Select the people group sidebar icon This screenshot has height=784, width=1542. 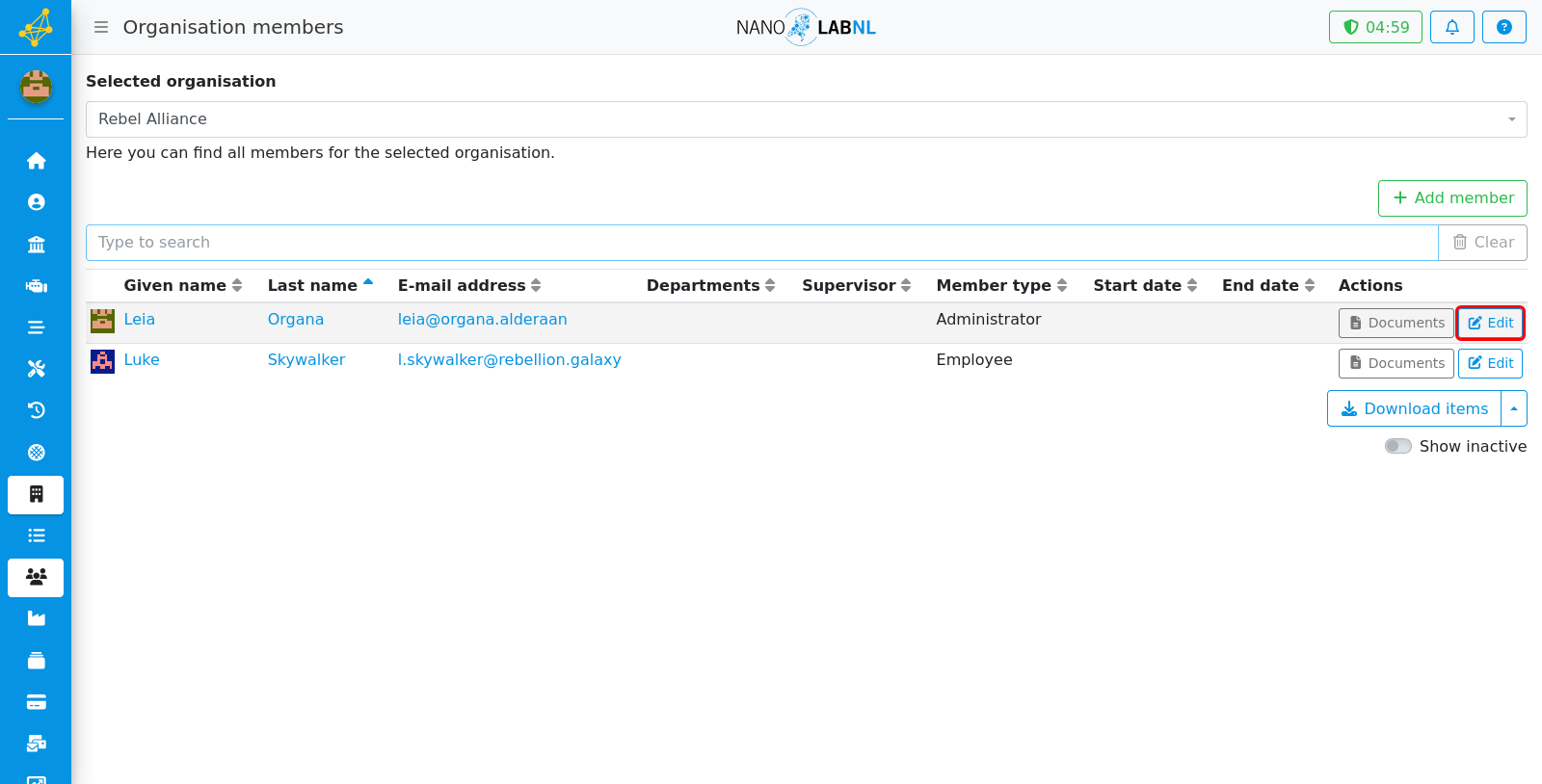pos(36,577)
